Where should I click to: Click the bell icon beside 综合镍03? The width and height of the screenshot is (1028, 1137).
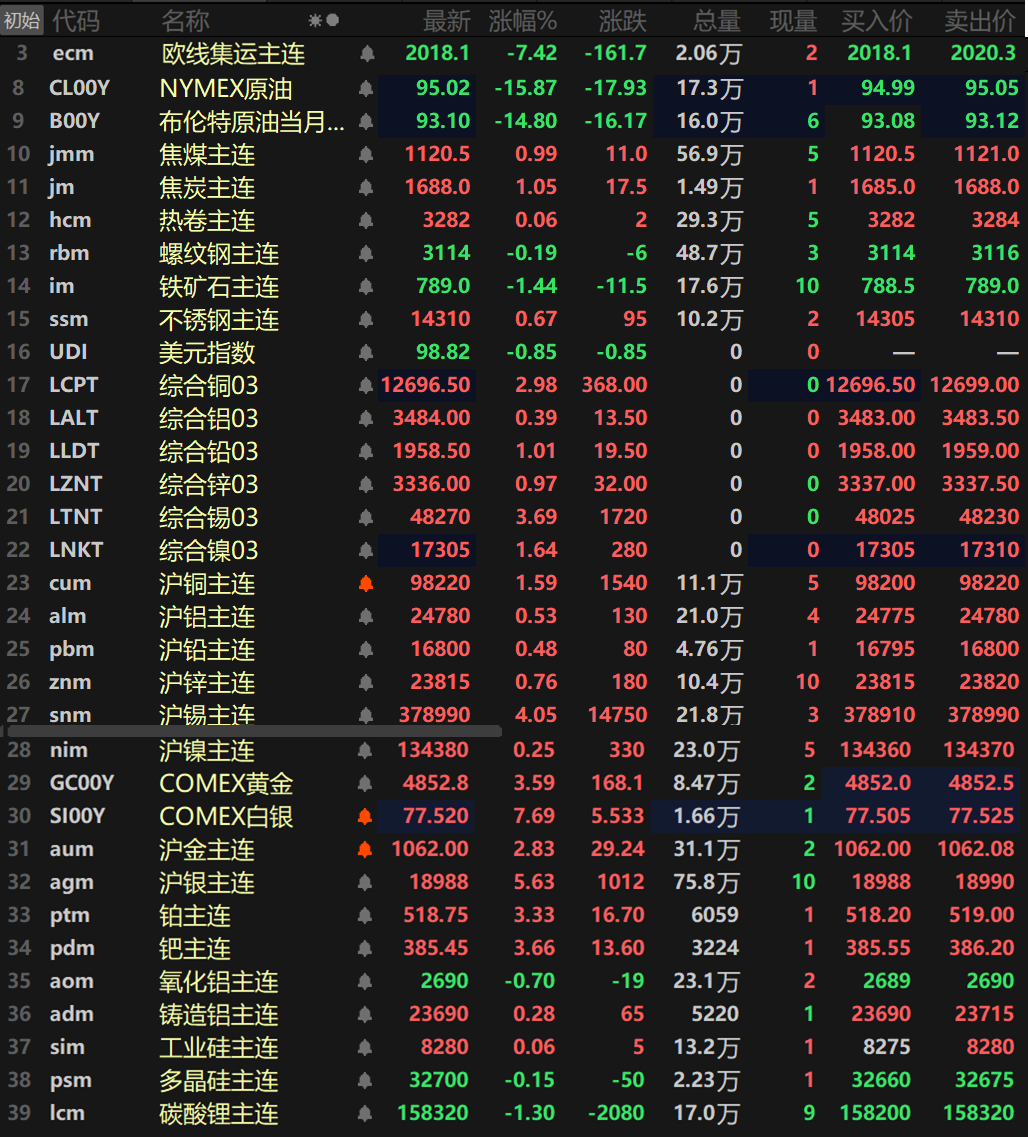pos(366,549)
